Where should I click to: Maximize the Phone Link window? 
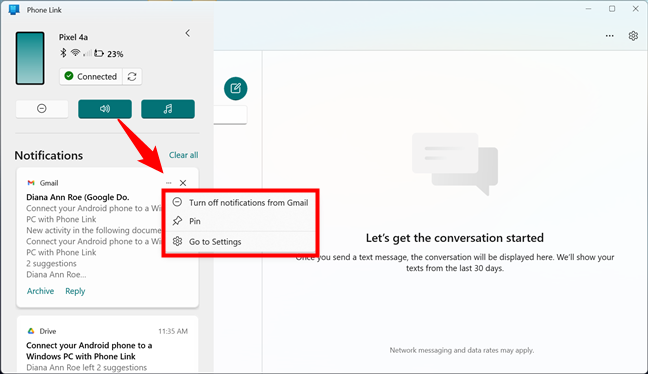tap(612, 9)
